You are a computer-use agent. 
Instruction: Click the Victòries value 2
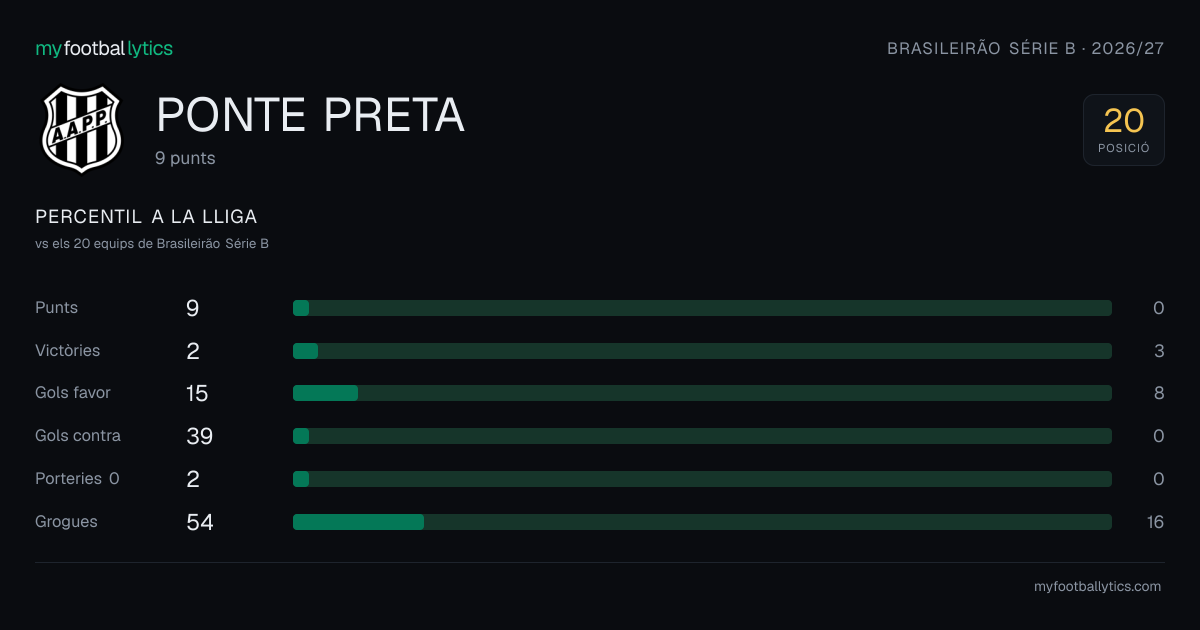click(193, 351)
